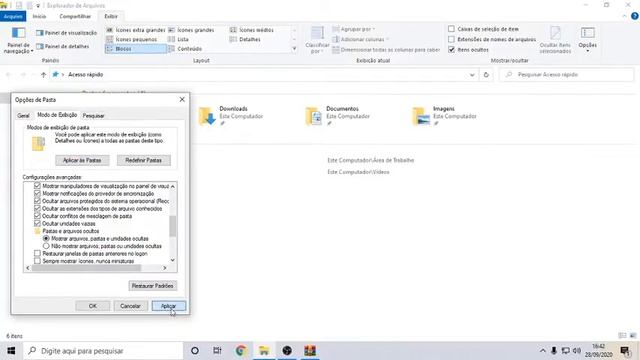Refresh the Acesso rápido view
Viewport: 640px width, 360px height.
point(486,75)
